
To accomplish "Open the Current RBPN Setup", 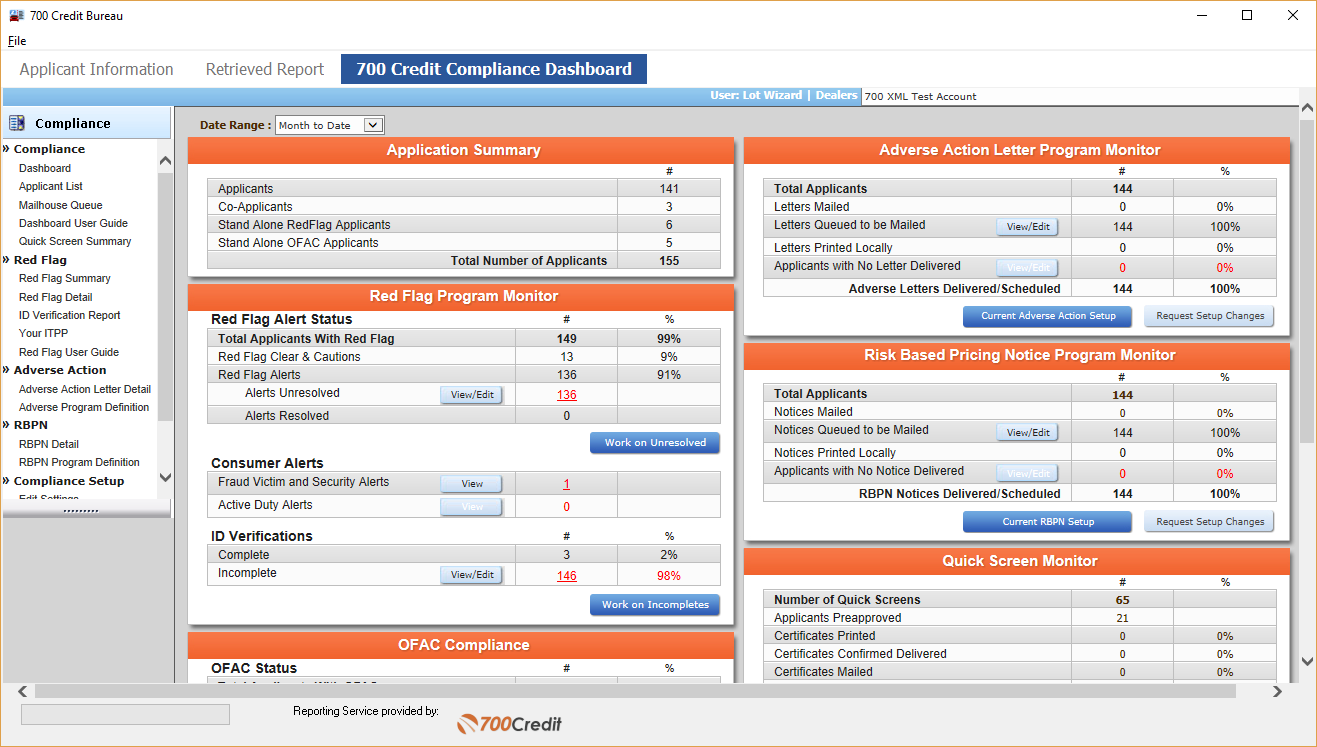I will pyautogui.click(x=1047, y=521).
